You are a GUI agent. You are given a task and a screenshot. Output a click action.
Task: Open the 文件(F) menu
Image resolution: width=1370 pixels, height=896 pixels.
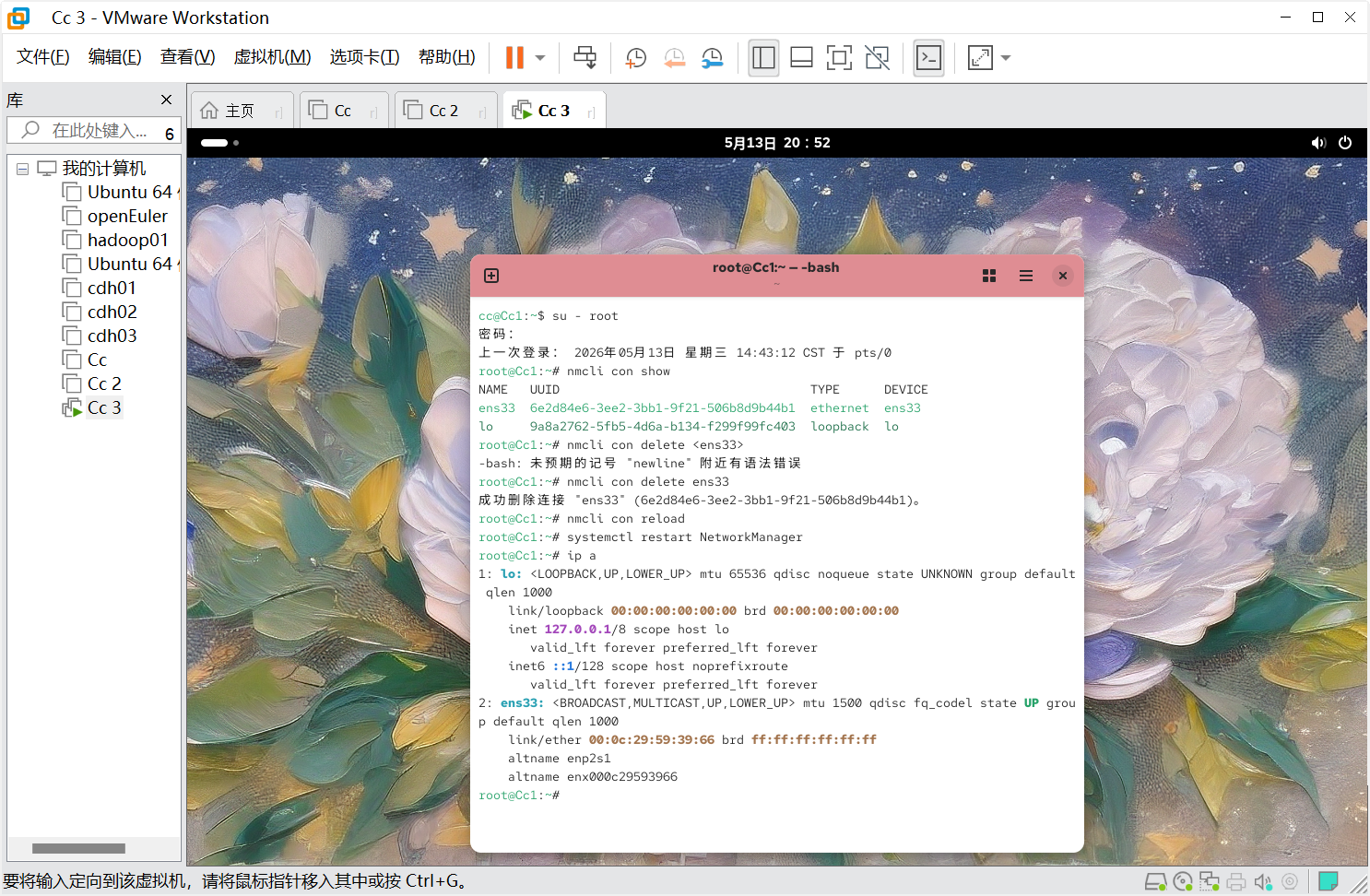pos(43,57)
